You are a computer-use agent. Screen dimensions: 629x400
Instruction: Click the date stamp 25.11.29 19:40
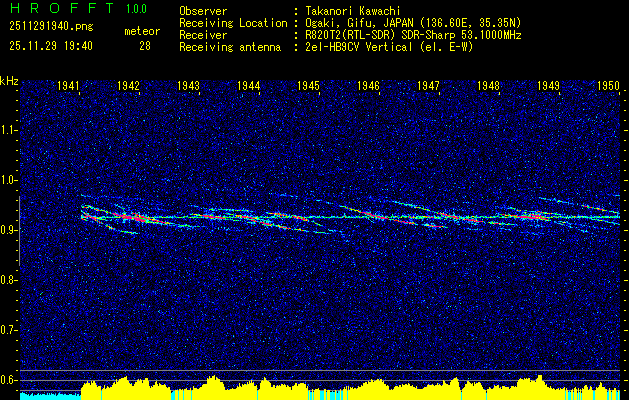[51, 46]
